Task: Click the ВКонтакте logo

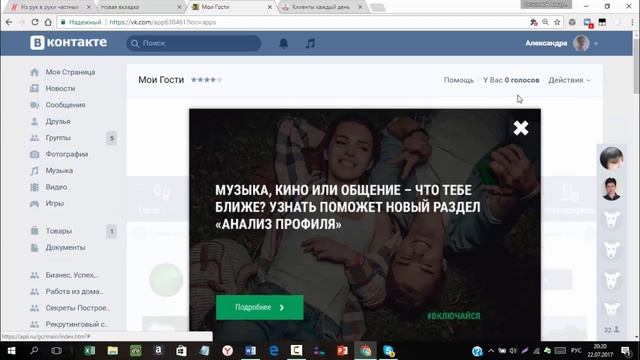Action: tap(69, 42)
